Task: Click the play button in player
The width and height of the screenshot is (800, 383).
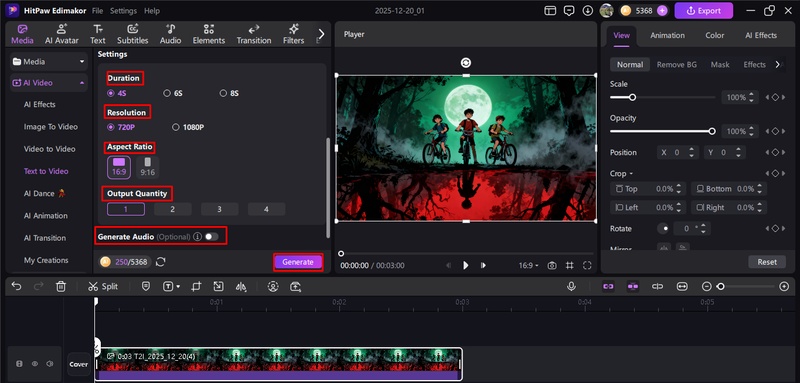Action: point(465,266)
